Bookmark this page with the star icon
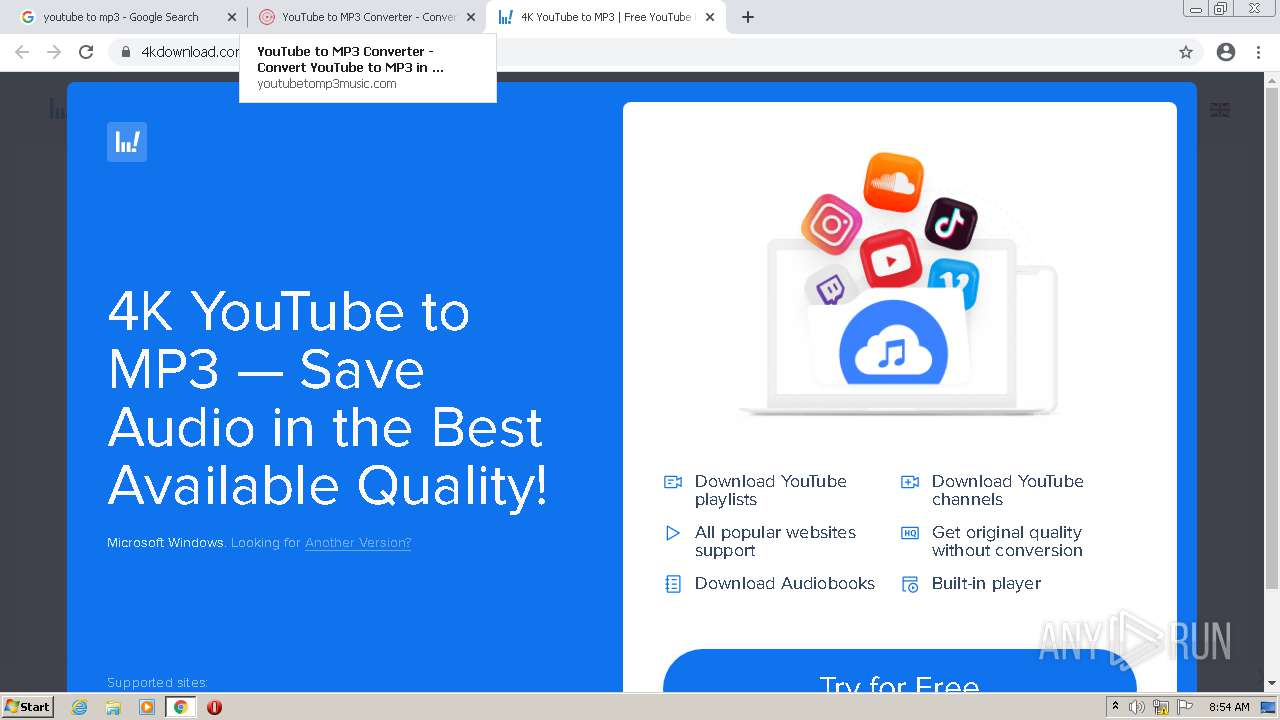Image resolution: width=1280 pixels, height=720 pixels. pyautogui.click(x=1186, y=52)
